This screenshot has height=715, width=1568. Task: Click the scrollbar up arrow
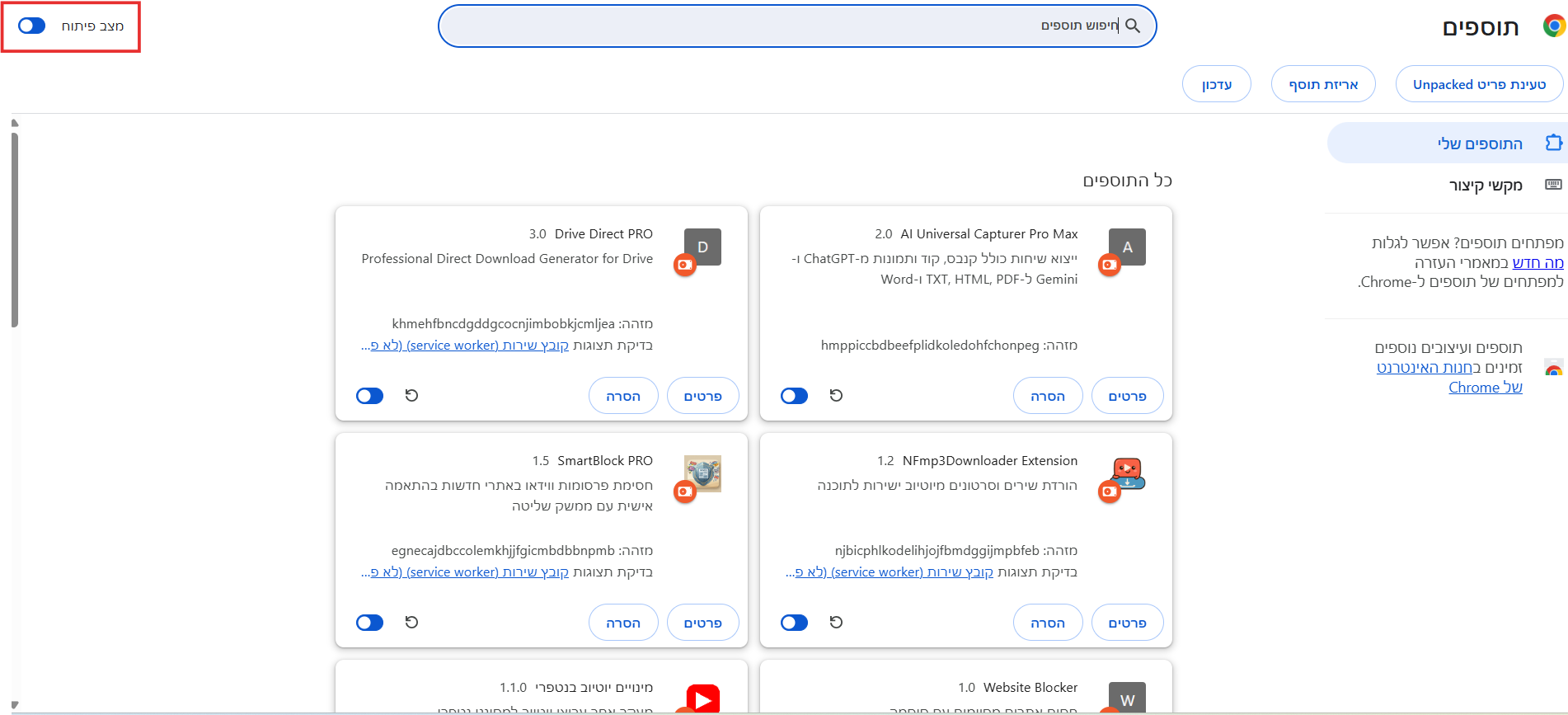tap(15, 123)
